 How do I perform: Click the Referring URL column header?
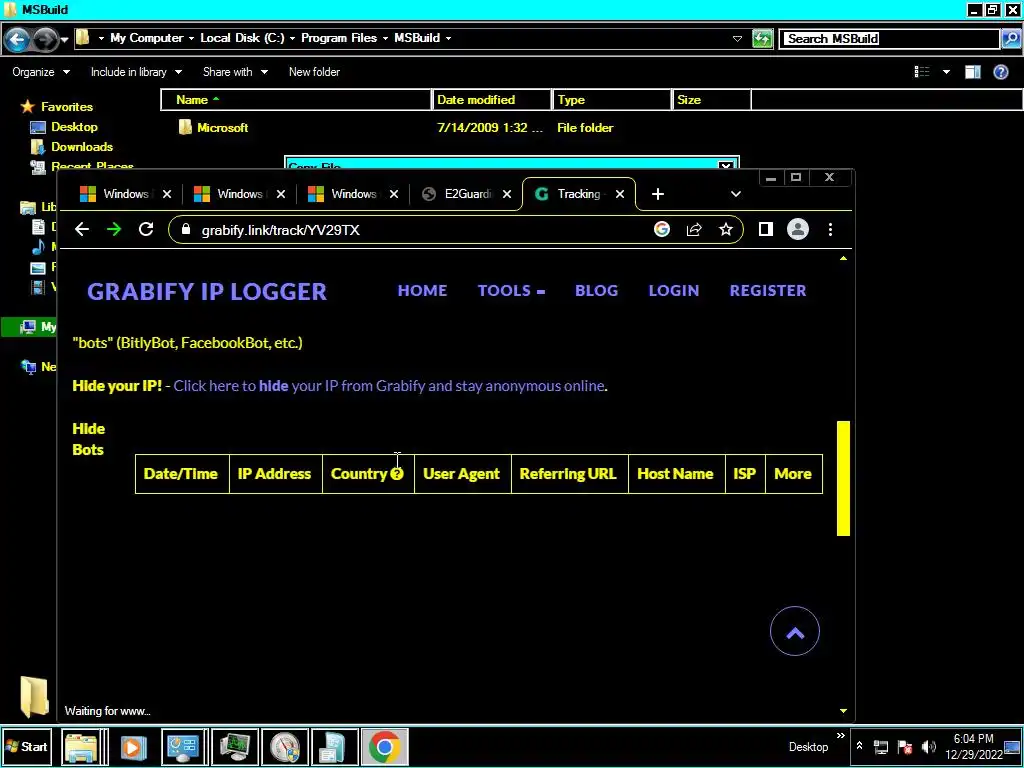(568, 474)
